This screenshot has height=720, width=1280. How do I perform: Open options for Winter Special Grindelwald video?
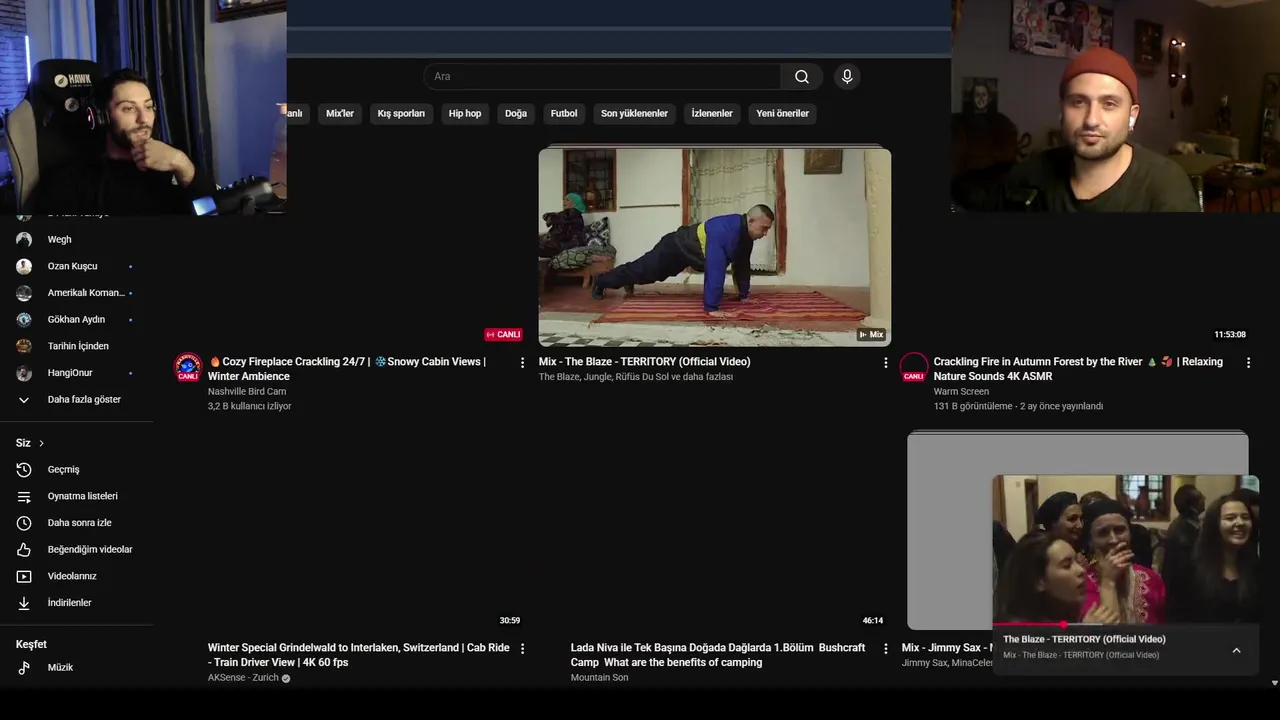point(522,649)
